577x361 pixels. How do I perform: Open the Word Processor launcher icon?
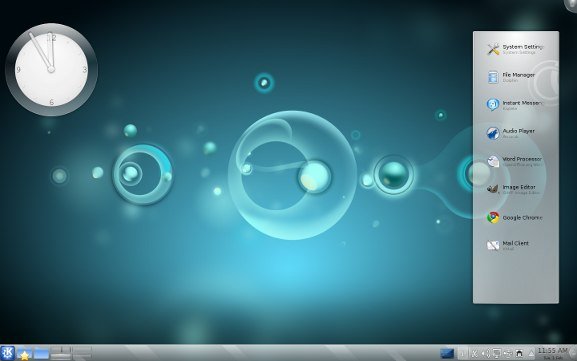493,161
